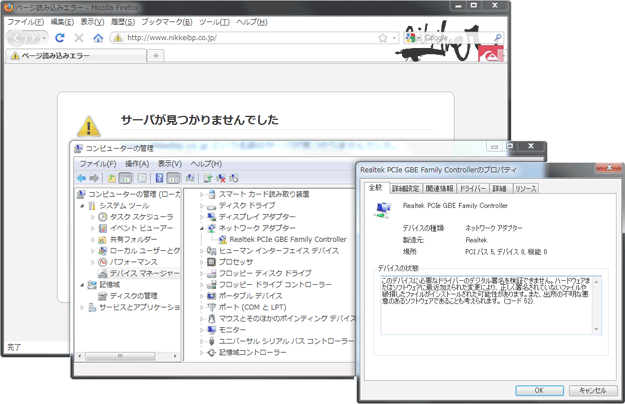Image resolution: width=625 pixels, height=404 pixels.
Task: Switch to 関連情報 tab in properties
Action: click(x=439, y=188)
